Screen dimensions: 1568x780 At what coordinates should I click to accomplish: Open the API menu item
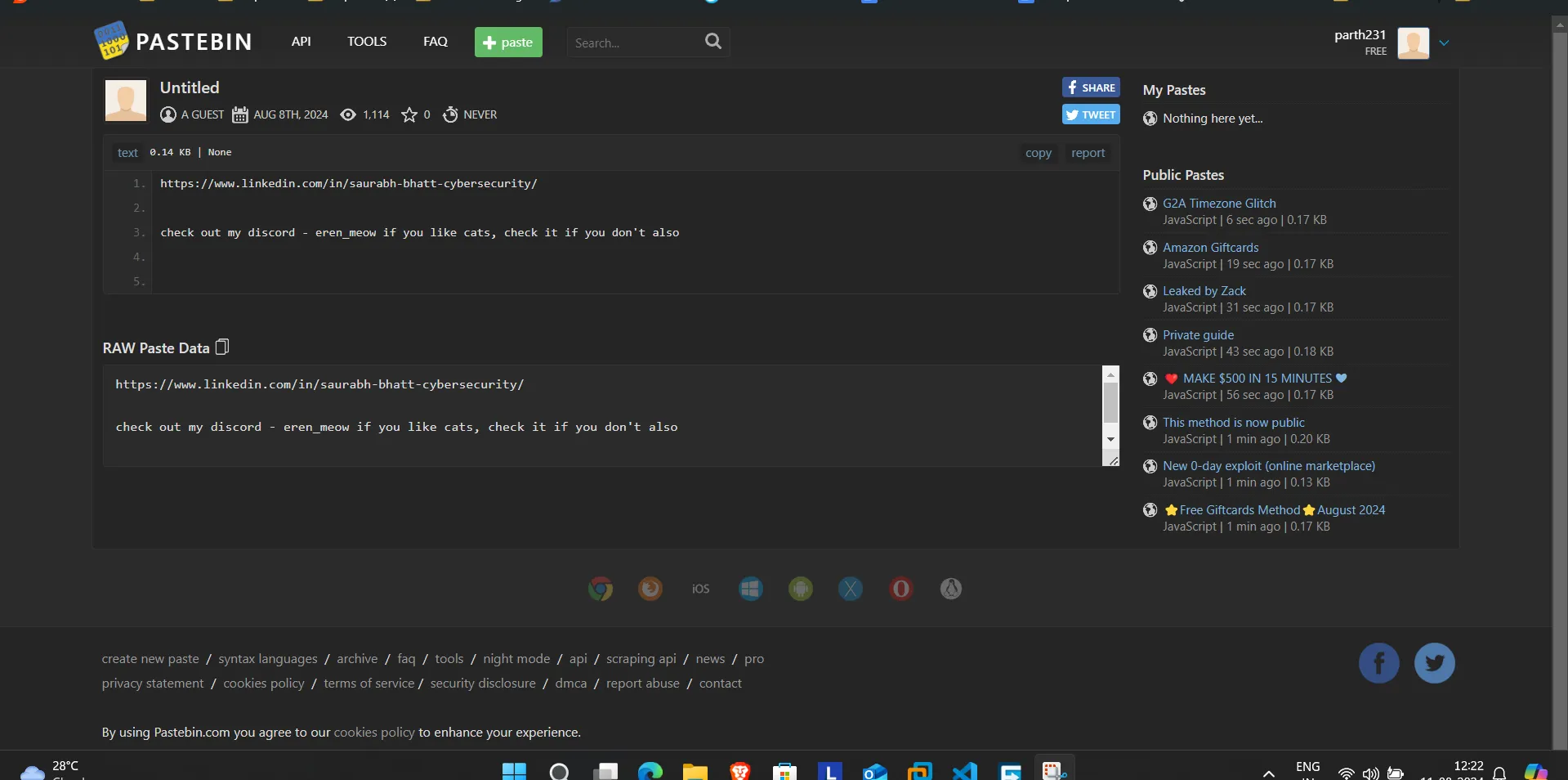301,42
